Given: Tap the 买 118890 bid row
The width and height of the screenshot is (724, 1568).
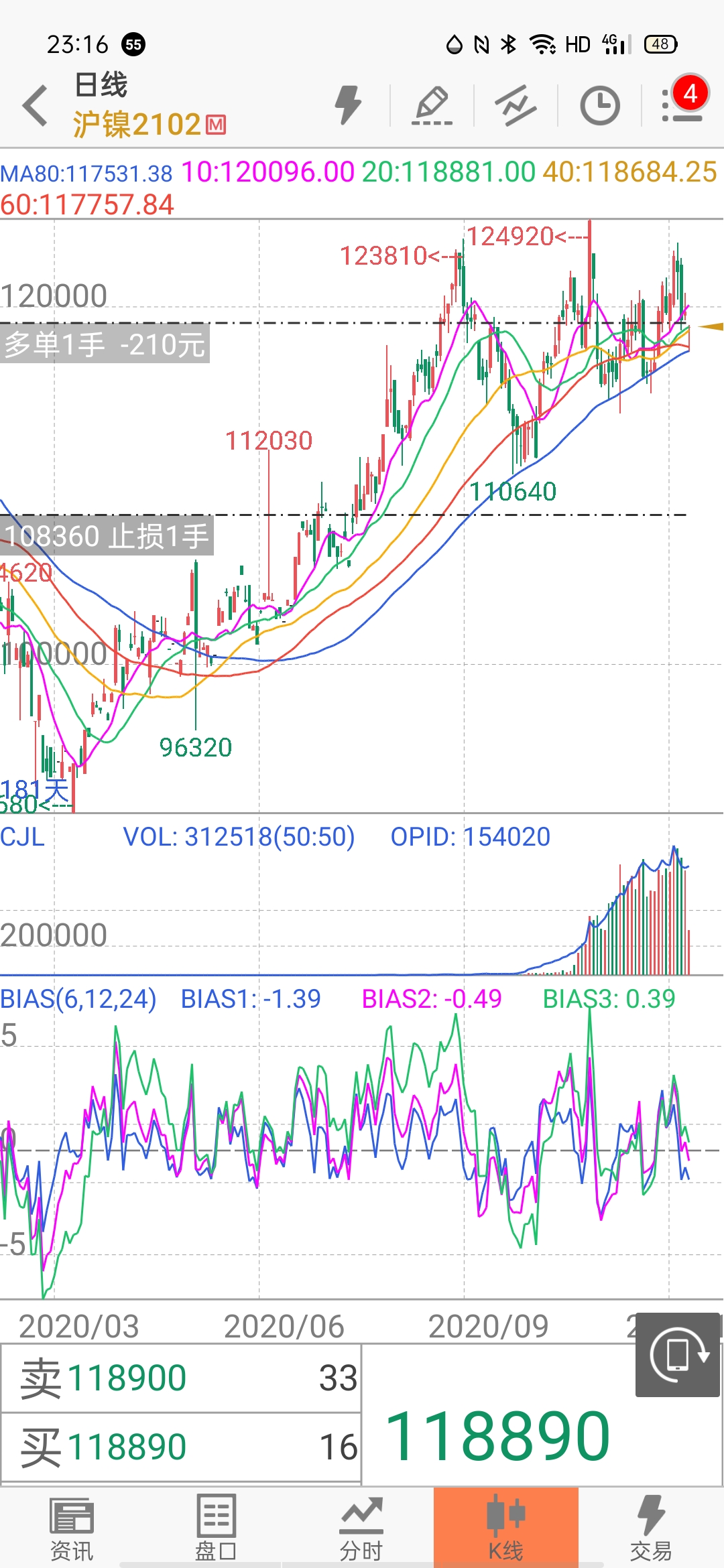Looking at the screenshot, I should pyautogui.click(x=181, y=1447).
